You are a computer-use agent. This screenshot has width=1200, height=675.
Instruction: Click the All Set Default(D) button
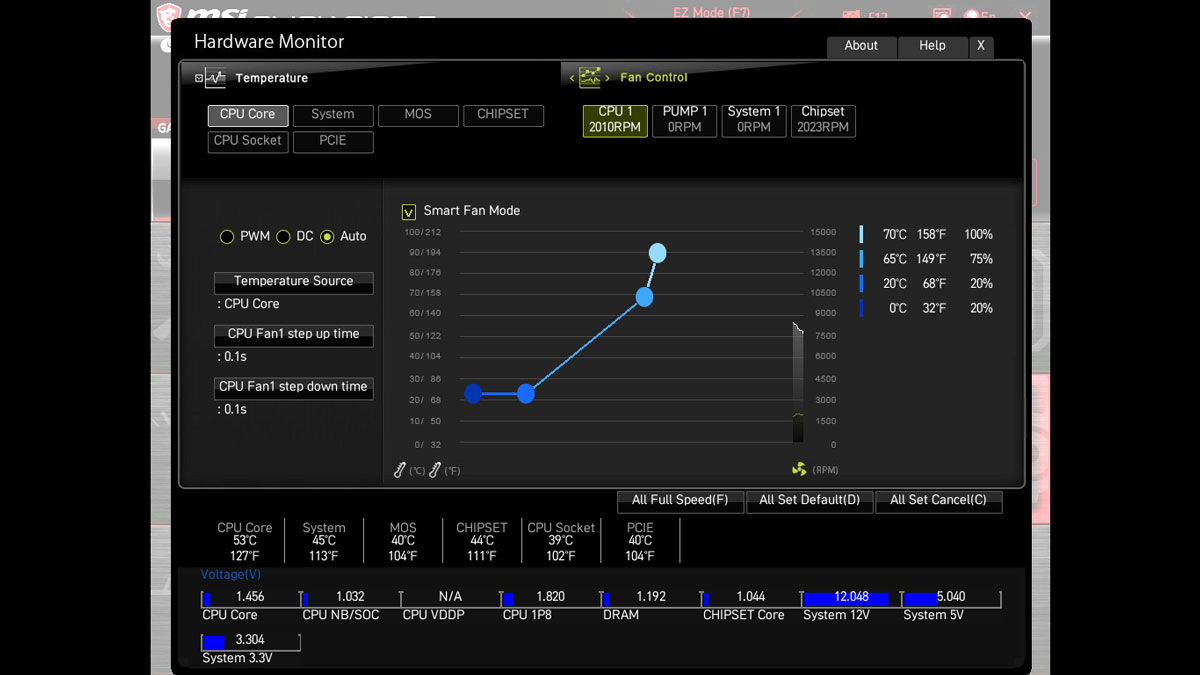(x=809, y=501)
